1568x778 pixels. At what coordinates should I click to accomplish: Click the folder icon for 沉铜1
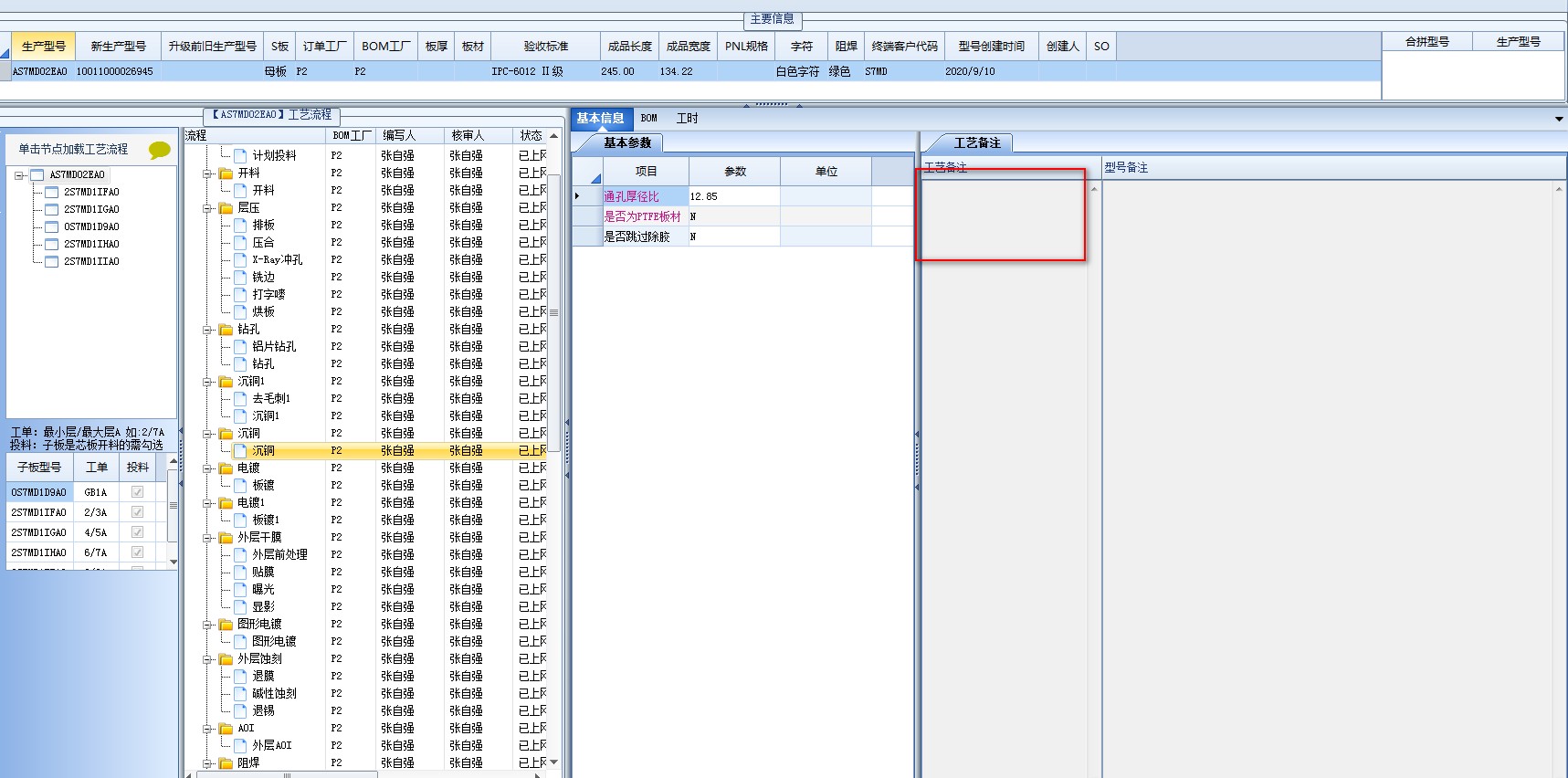tap(226, 382)
